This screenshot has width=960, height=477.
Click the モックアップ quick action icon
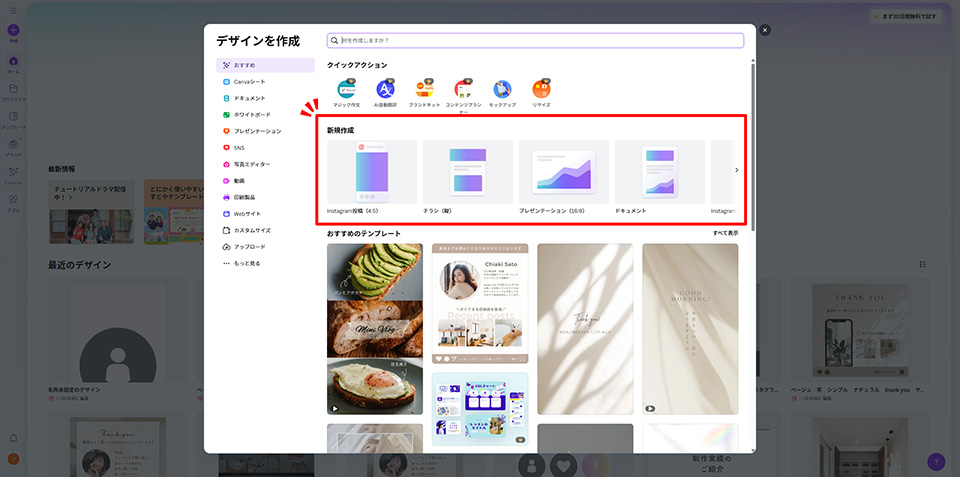(502, 89)
